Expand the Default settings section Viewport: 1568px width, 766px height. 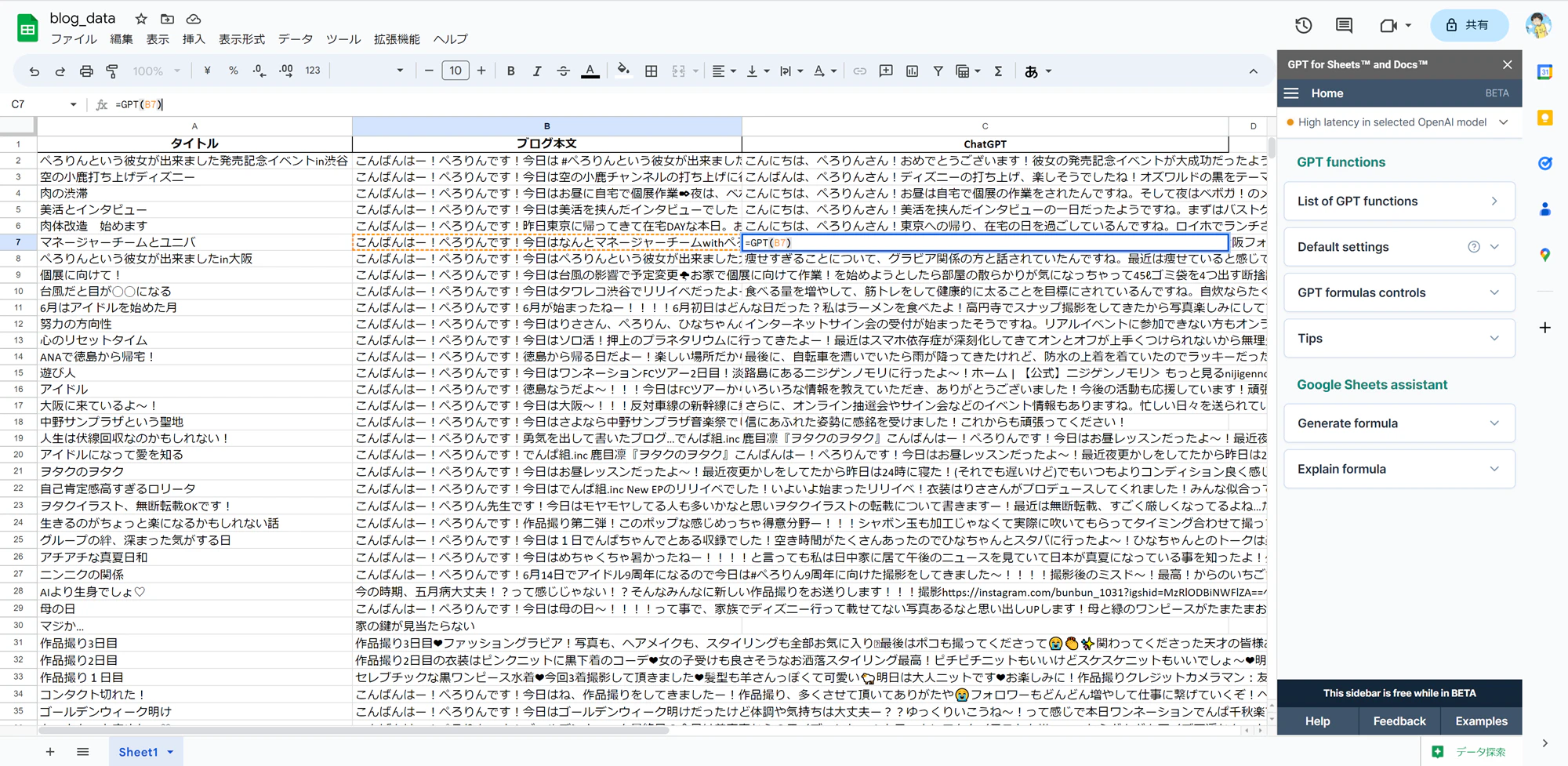[x=1399, y=247]
